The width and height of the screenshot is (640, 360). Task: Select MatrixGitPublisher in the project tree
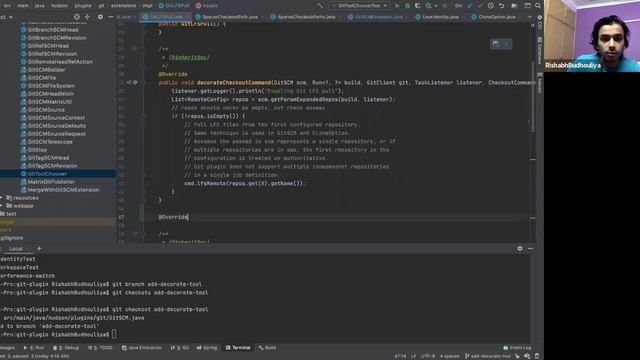(51, 182)
